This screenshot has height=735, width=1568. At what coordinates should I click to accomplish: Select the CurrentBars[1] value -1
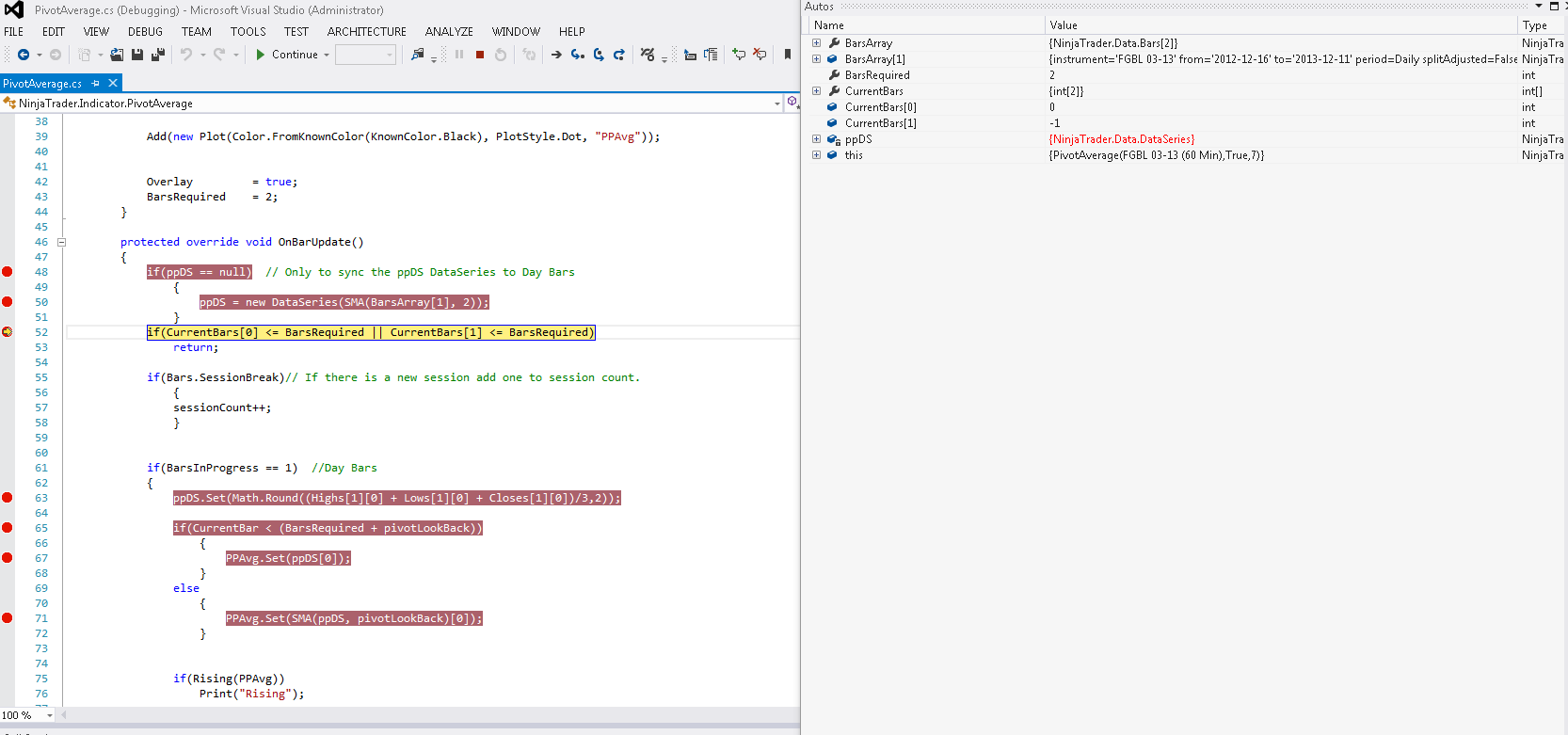coord(1055,123)
